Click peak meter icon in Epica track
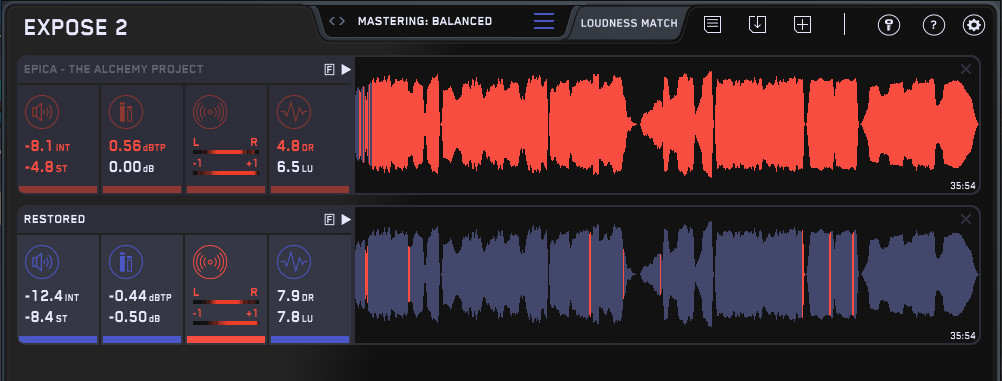 (x=125, y=113)
